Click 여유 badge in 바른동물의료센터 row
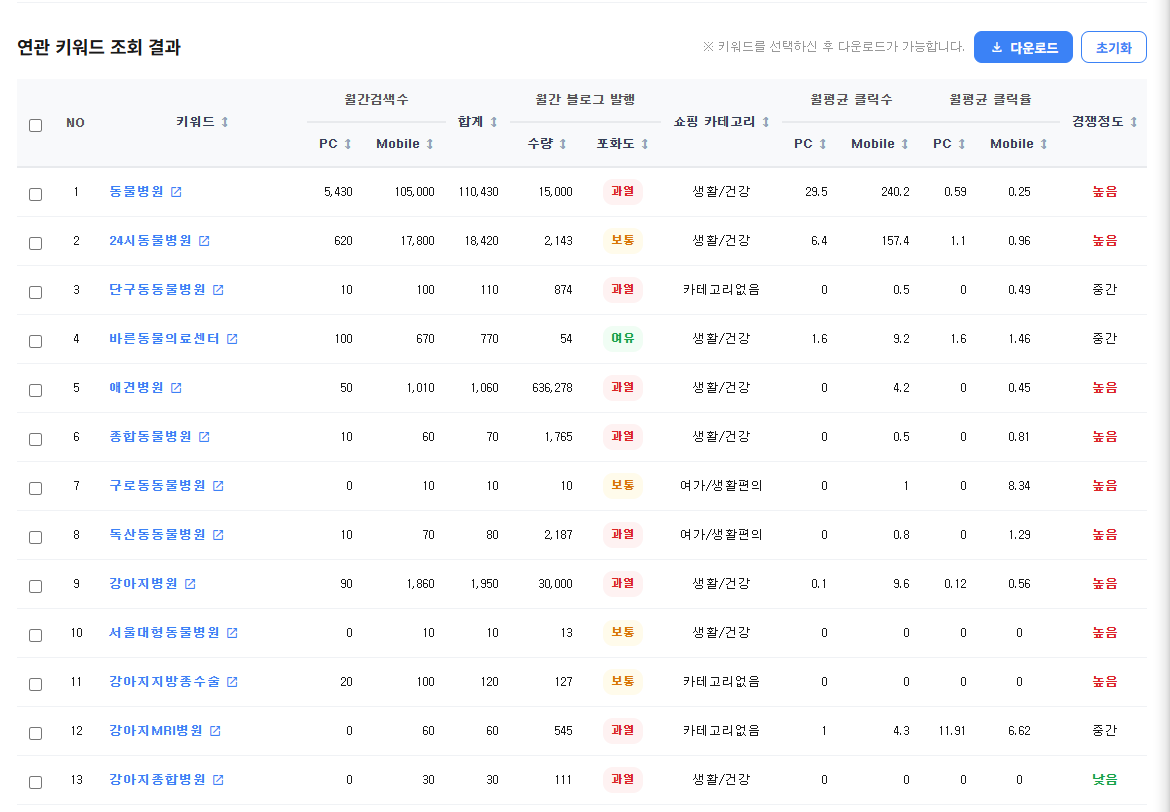Image resolution: width=1170 pixels, height=812 pixels. coord(622,339)
